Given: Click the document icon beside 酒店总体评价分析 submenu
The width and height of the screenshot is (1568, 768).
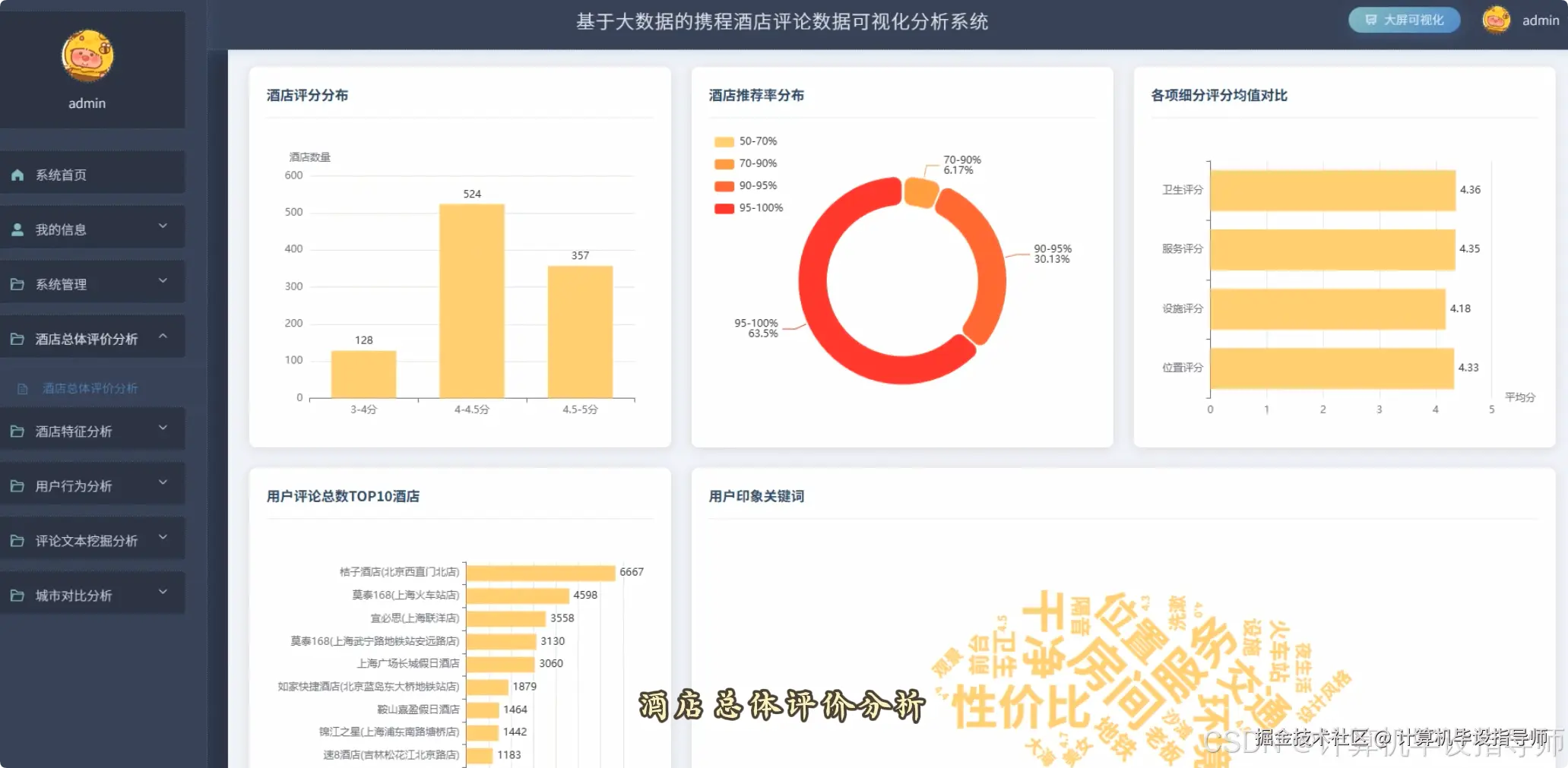Looking at the screenshot, I should [x=23, y=389].
